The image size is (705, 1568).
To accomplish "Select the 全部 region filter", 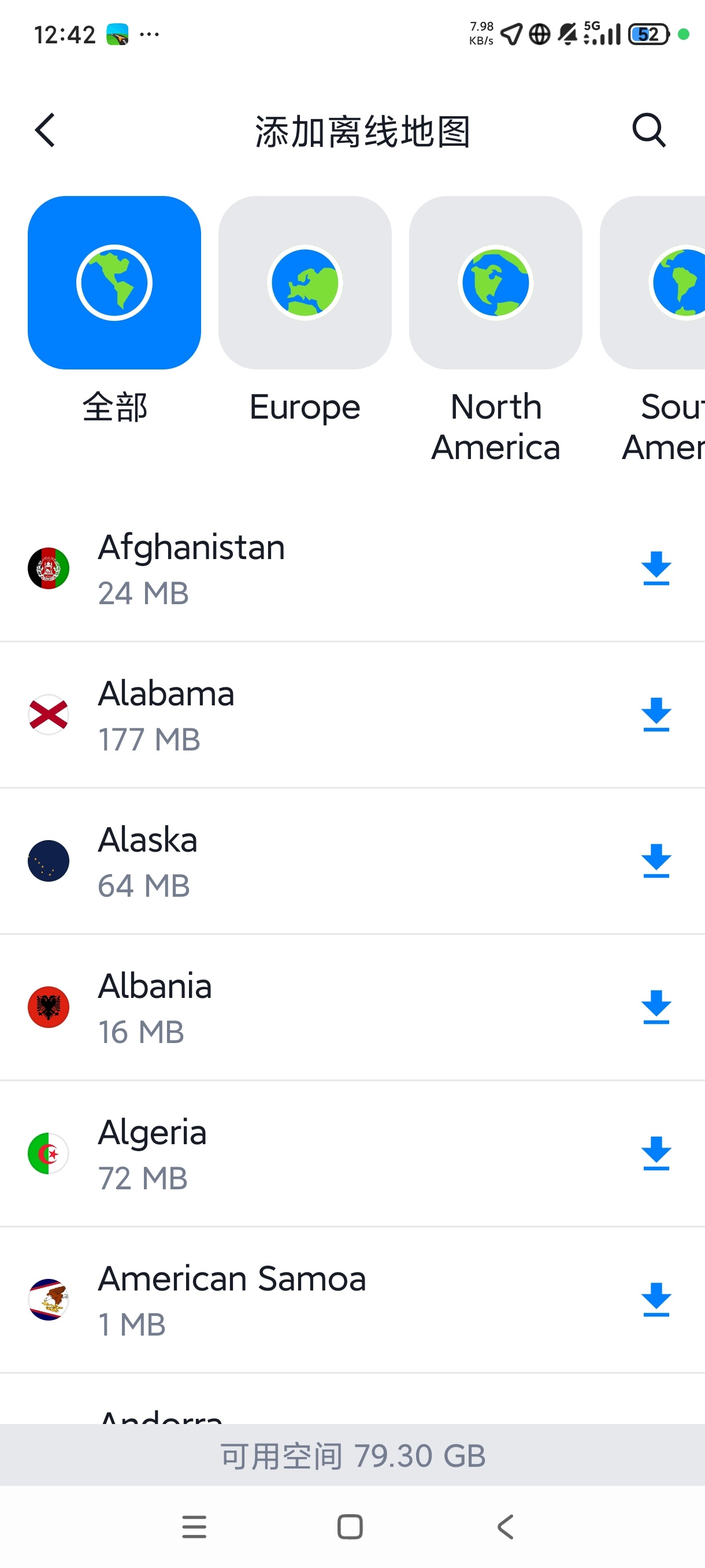I will point(114,282).
